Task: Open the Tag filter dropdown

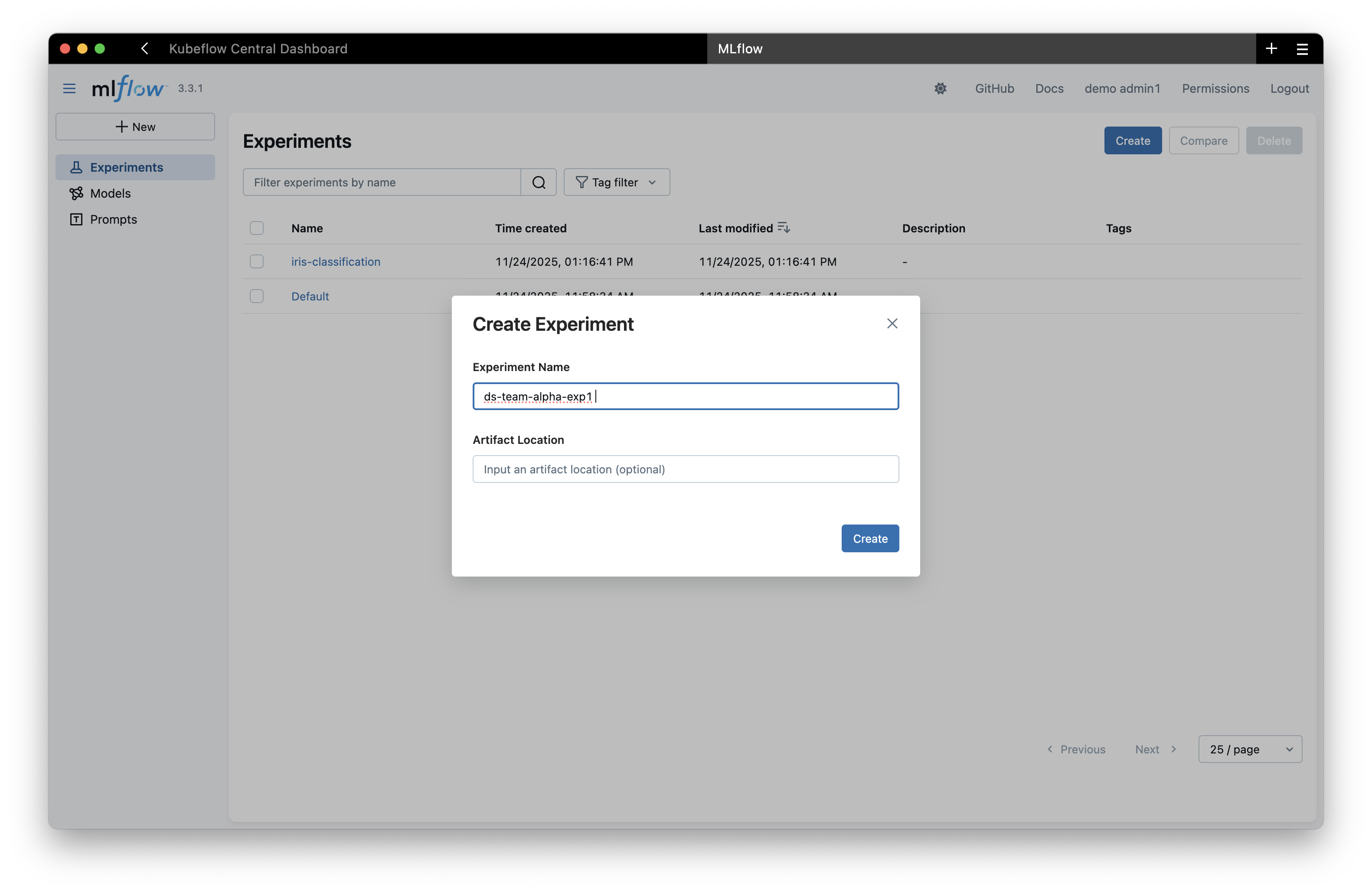Action: click(616, 182)
